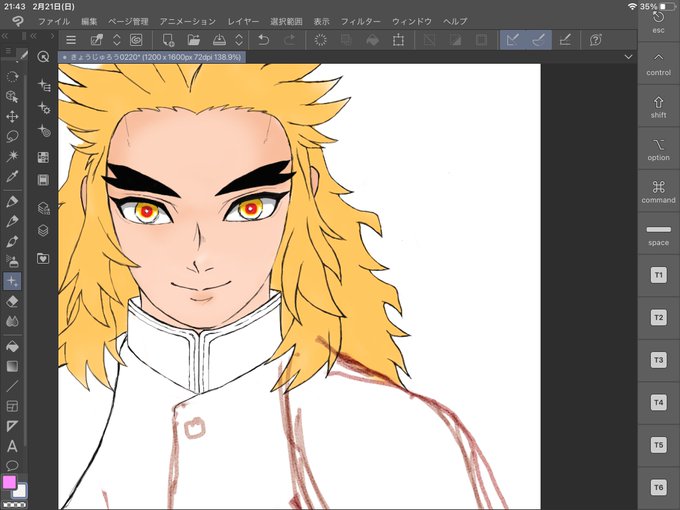Collapse the leftmost palette dock double-arrow
Viewport: 680px width, 510px height.
(5, 36)
